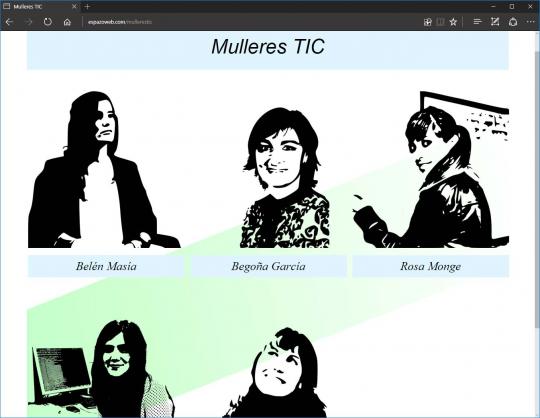
Task: Click the Mulleres TIC page heading
Action: click(x=268, y=46)
